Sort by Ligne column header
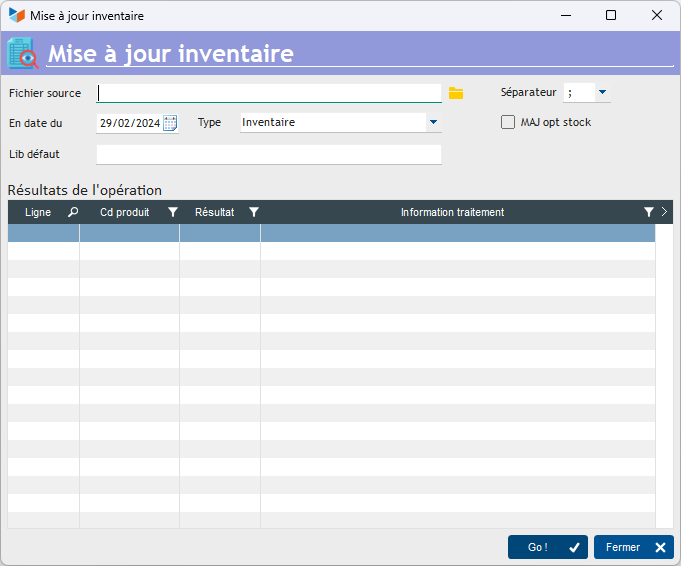Viewport: 681px width, 566px height. pyautogui.click(x=38, y=212)
